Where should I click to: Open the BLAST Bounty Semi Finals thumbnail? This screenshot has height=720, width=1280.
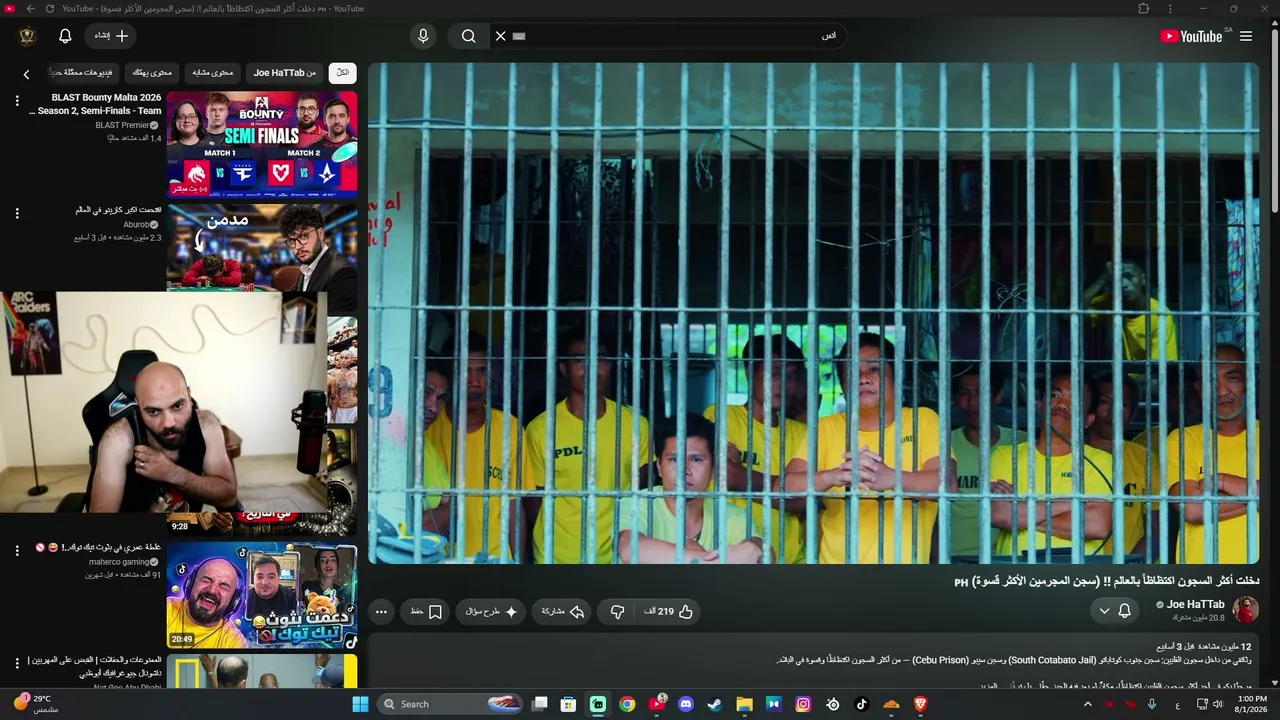(262, 144)
